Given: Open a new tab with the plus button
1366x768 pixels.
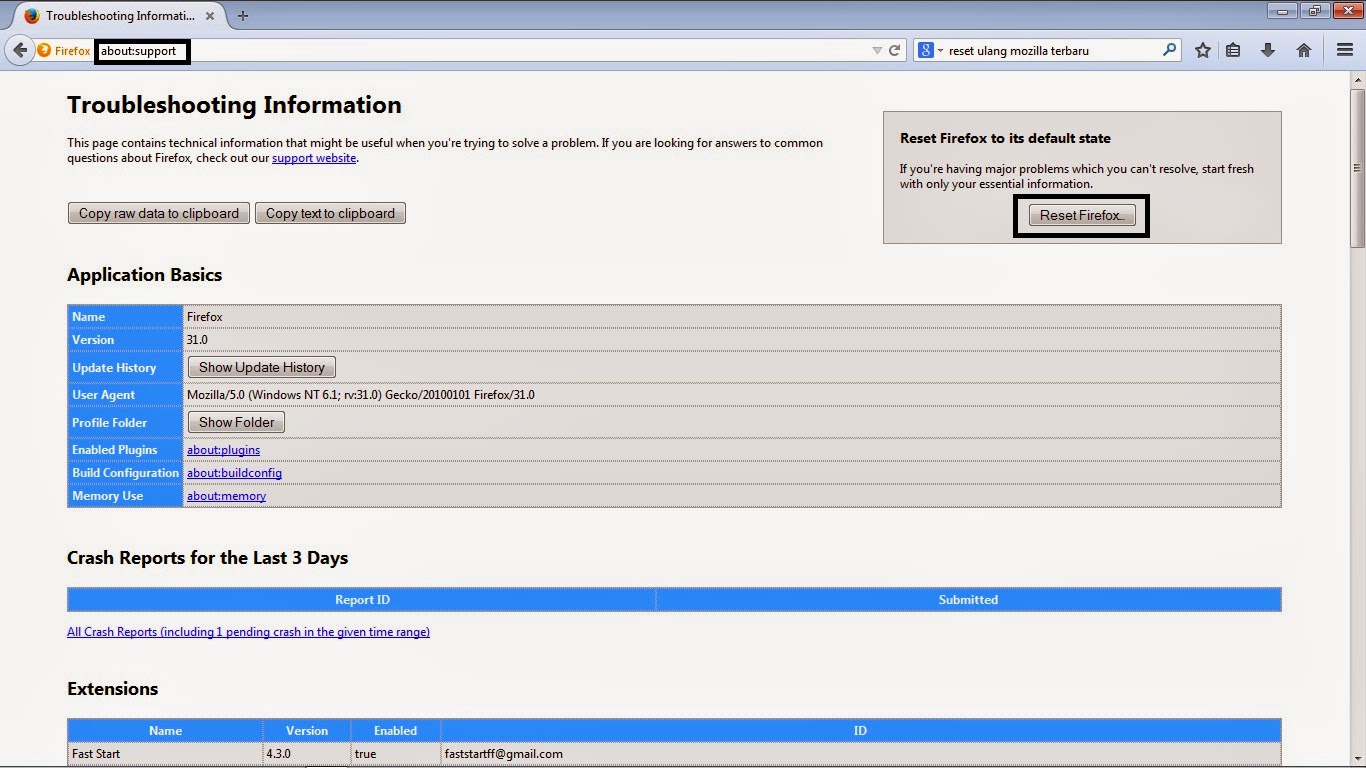Looking at the screenshot, I should (243, 15).
